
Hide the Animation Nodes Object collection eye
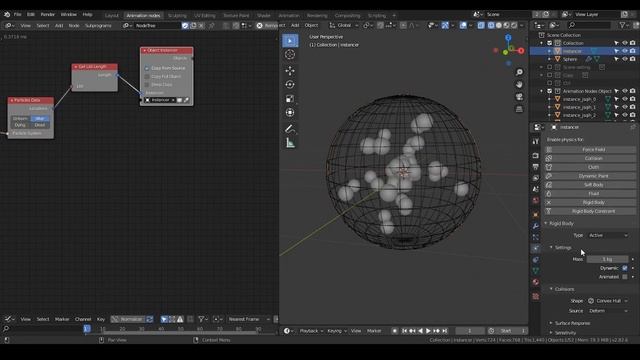click(624, 91)
